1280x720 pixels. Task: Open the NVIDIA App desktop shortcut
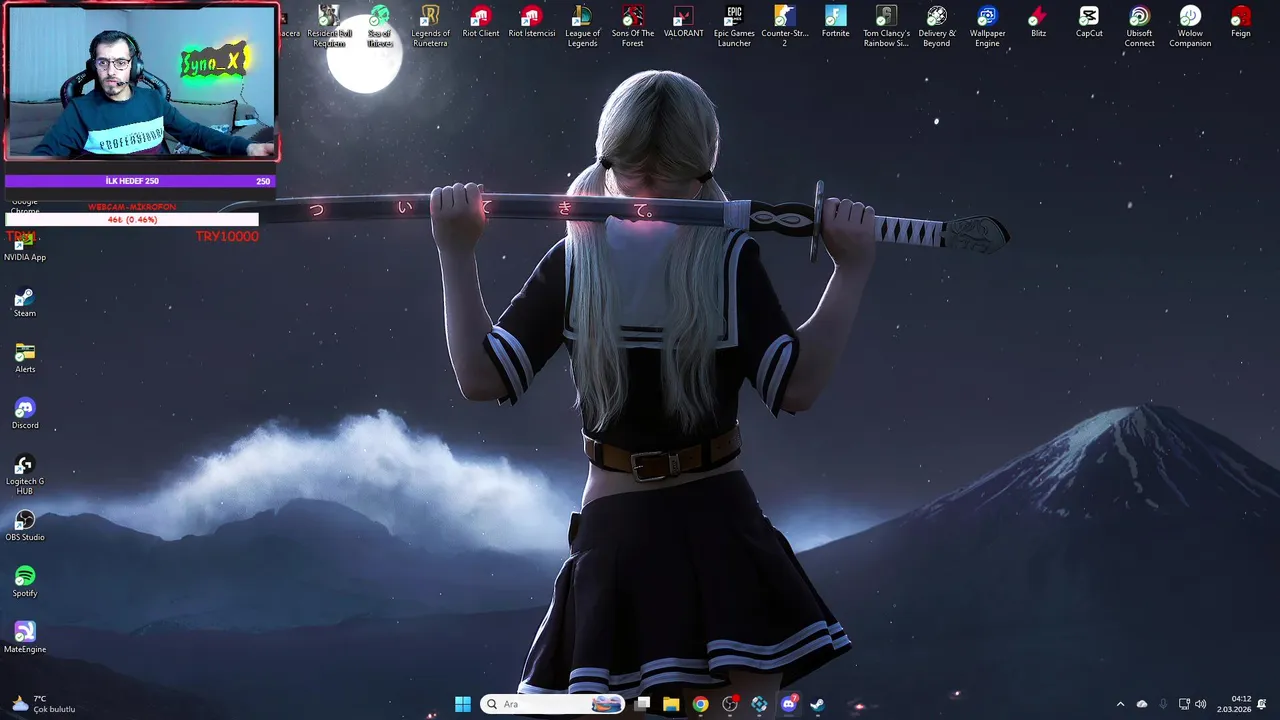[x=25, y=245]
